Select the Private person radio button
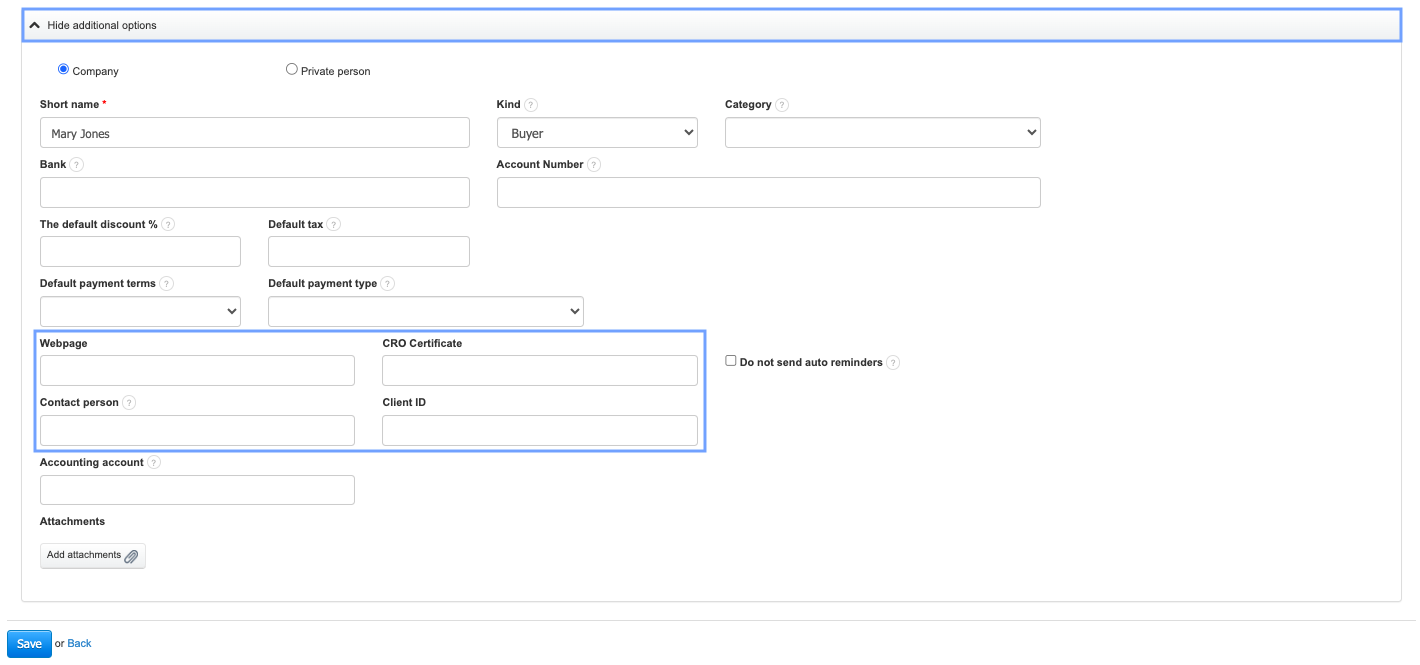Screen dimensions: 1420x665 [292, 70]
